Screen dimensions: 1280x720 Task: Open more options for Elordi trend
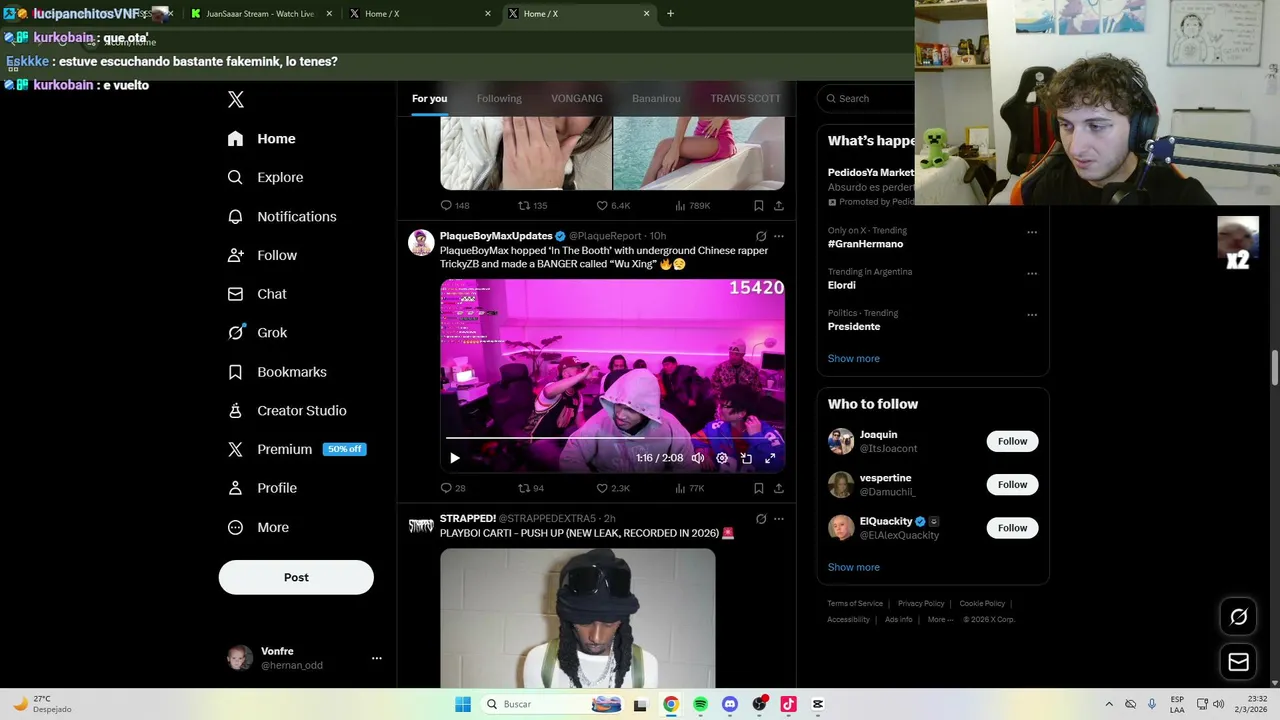(x=1032, y=273)
